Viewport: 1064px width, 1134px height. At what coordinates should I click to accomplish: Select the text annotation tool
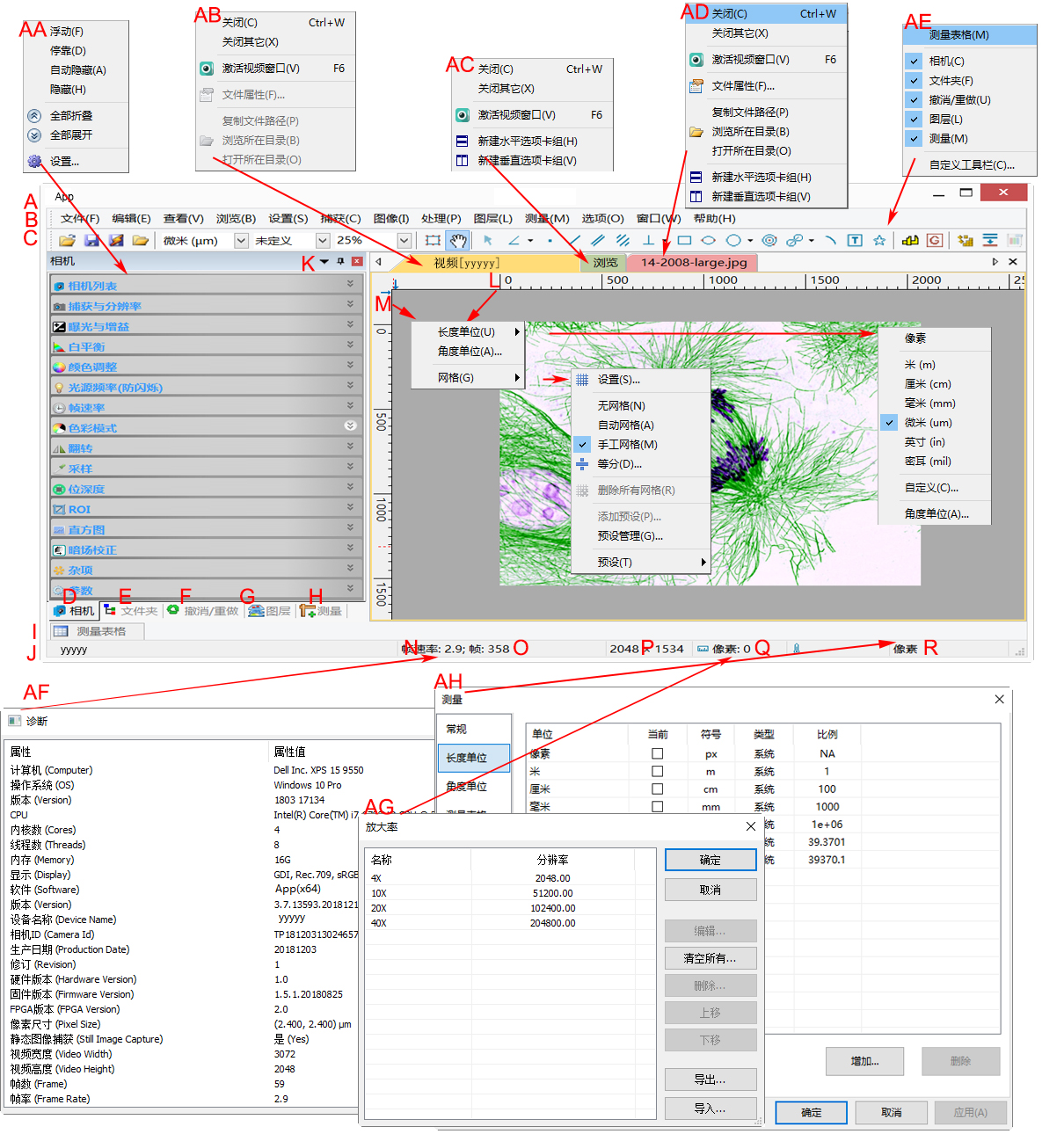[x=855, y=240]
